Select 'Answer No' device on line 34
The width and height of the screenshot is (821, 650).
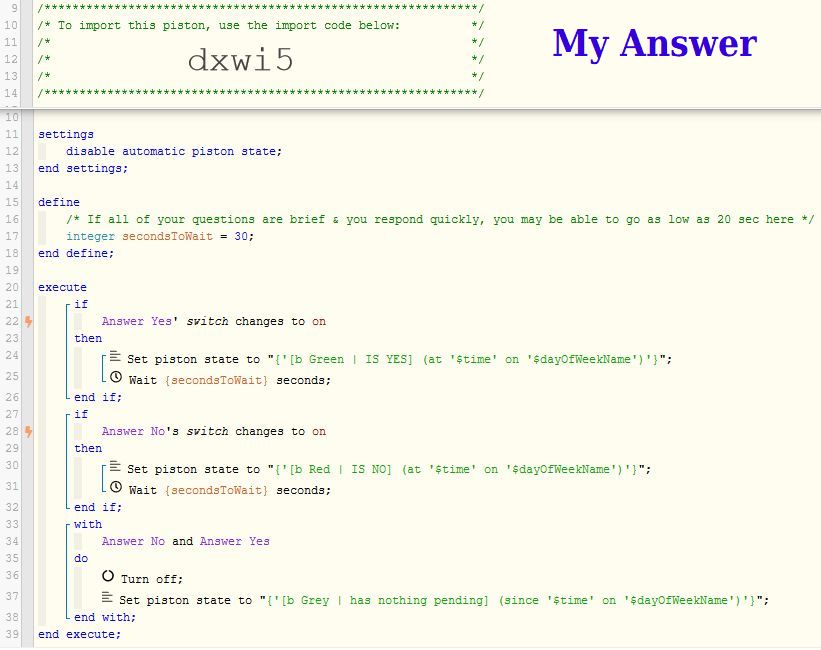pos(133,542)
